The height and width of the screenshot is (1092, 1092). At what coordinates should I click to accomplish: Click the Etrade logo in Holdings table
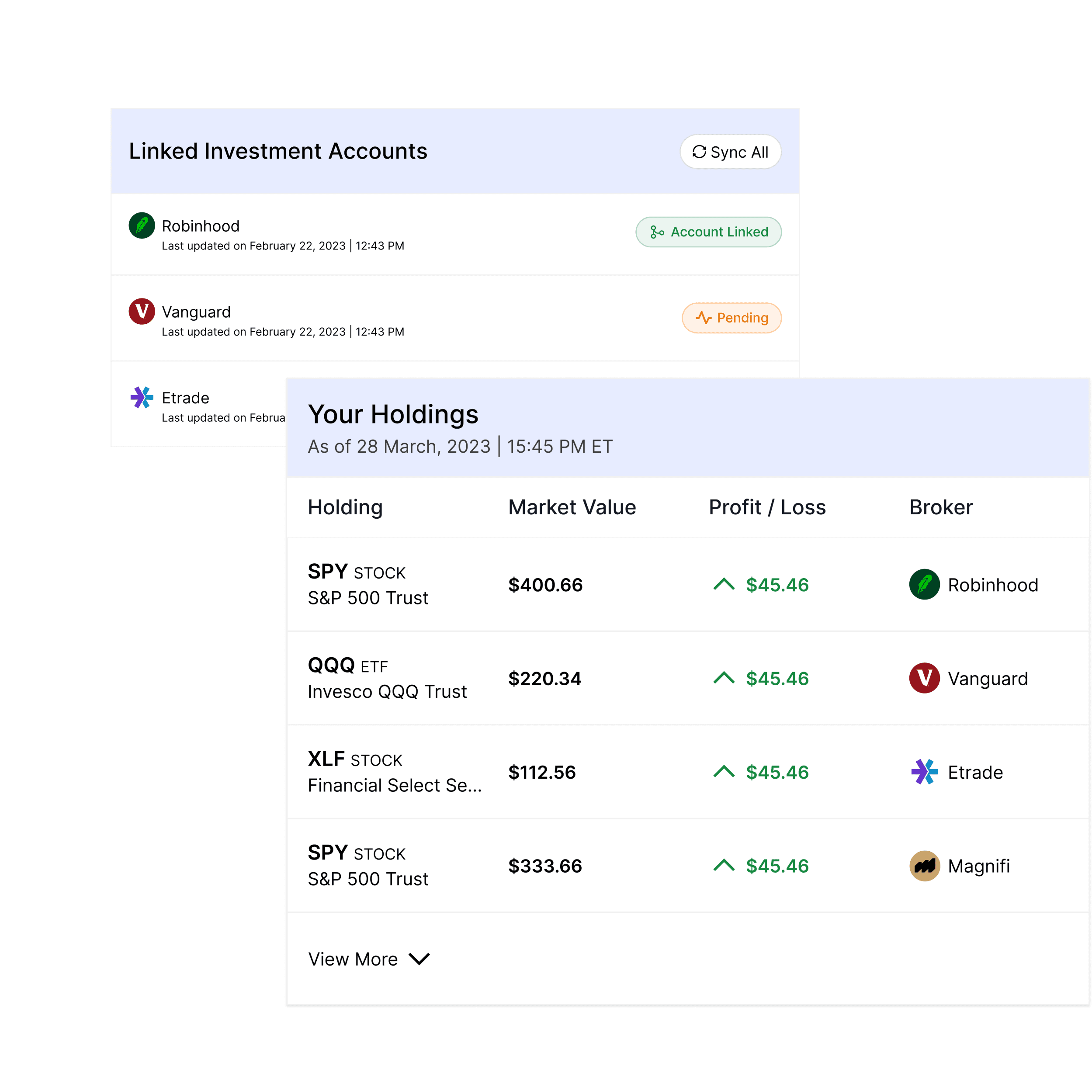pos(925,772)
